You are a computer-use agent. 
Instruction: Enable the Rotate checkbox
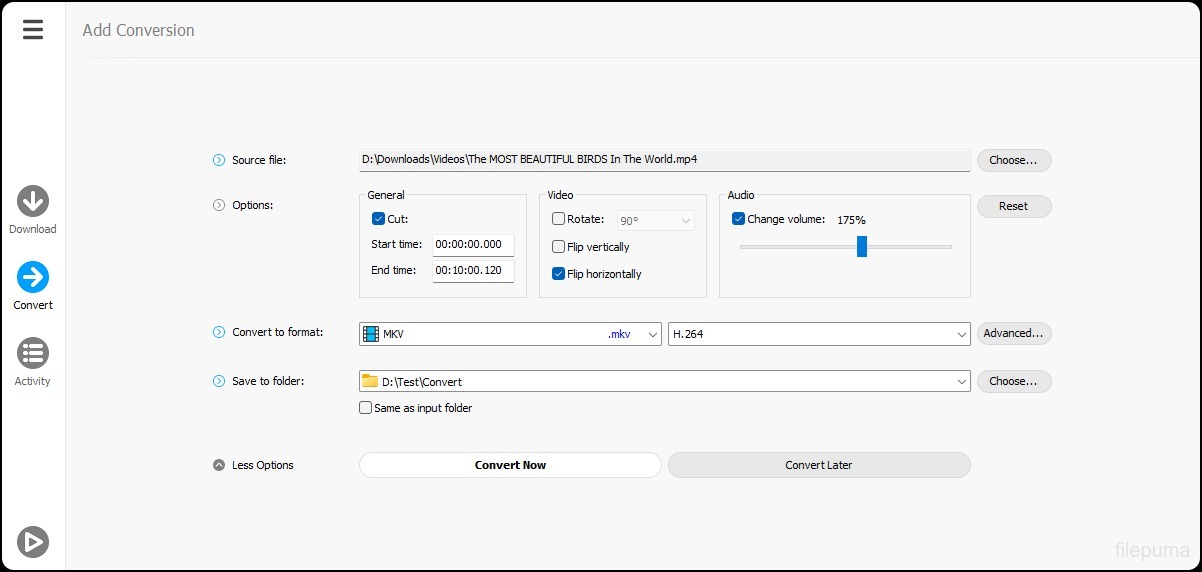pos(559,219)
